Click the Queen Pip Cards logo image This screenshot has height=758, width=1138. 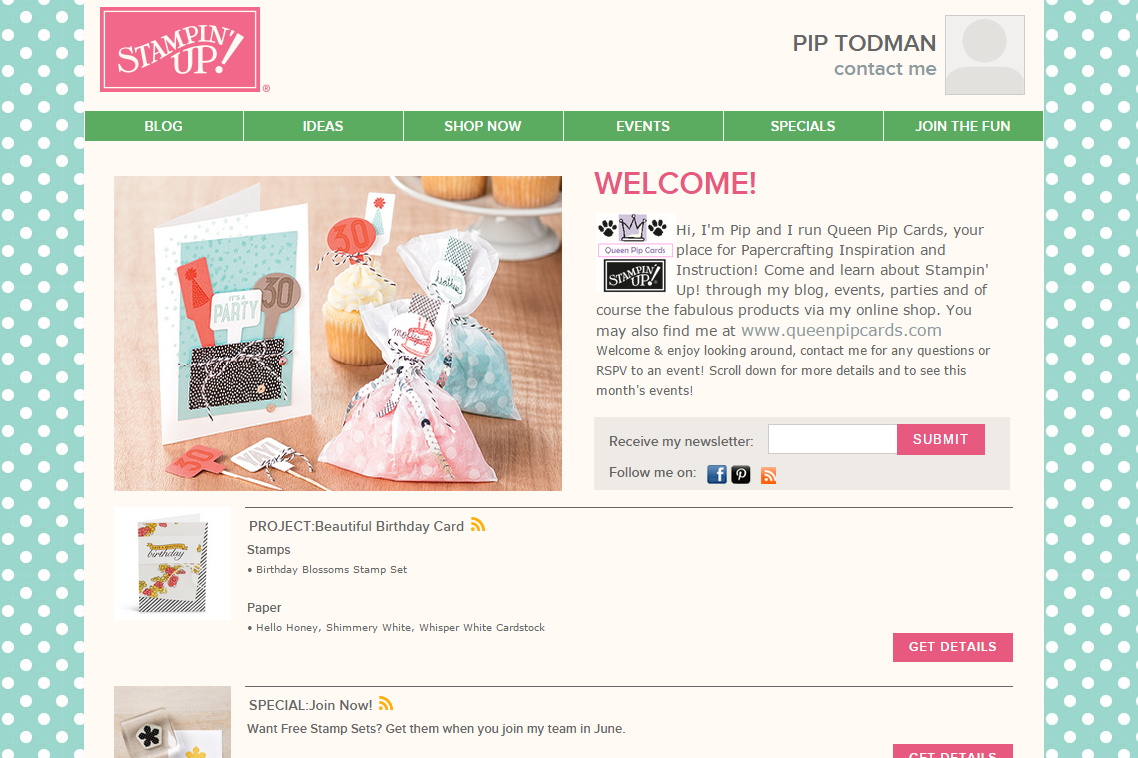(x=635, y=253)
